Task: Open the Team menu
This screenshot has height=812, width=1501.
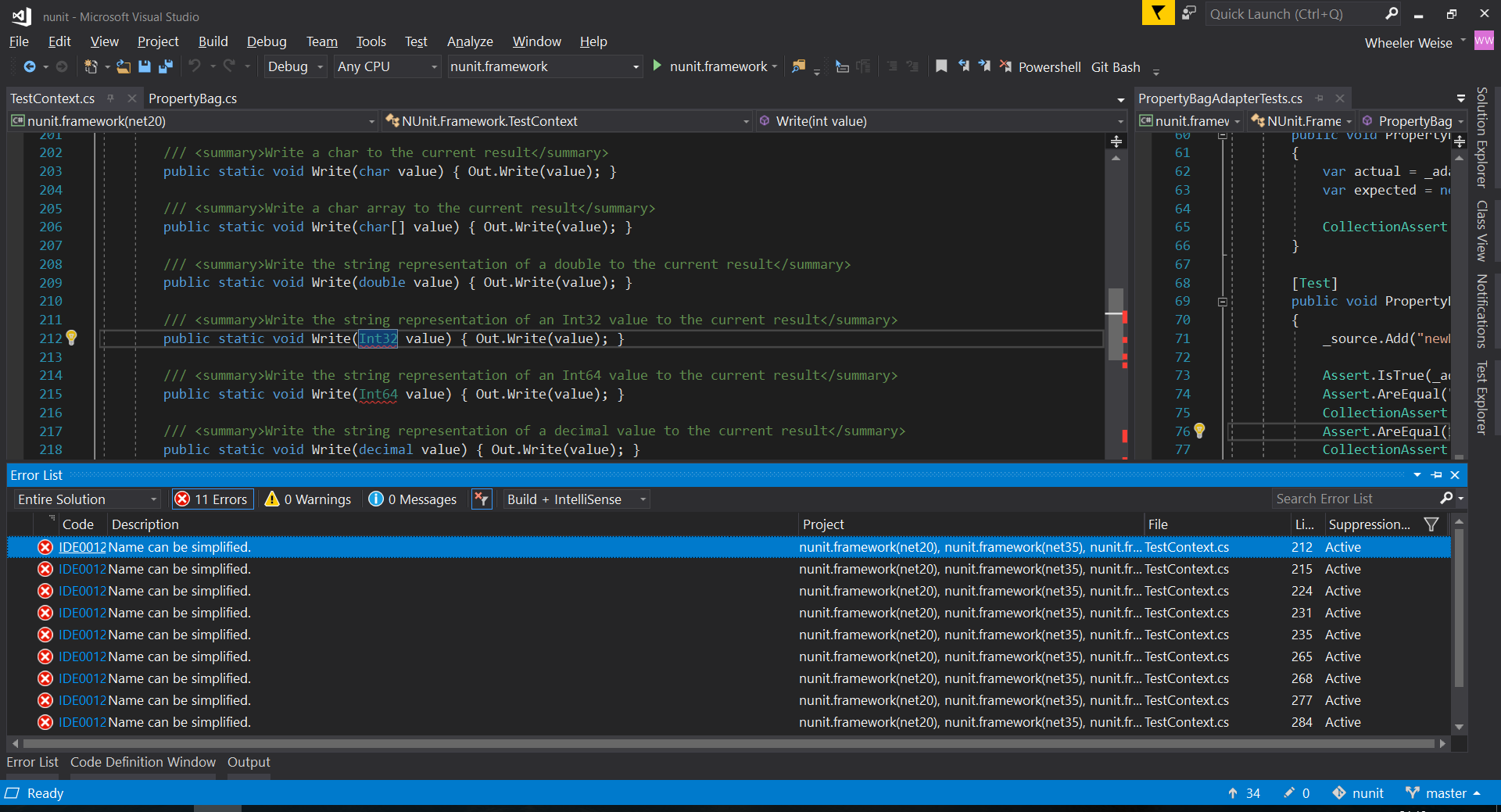Action: point(321,41)
